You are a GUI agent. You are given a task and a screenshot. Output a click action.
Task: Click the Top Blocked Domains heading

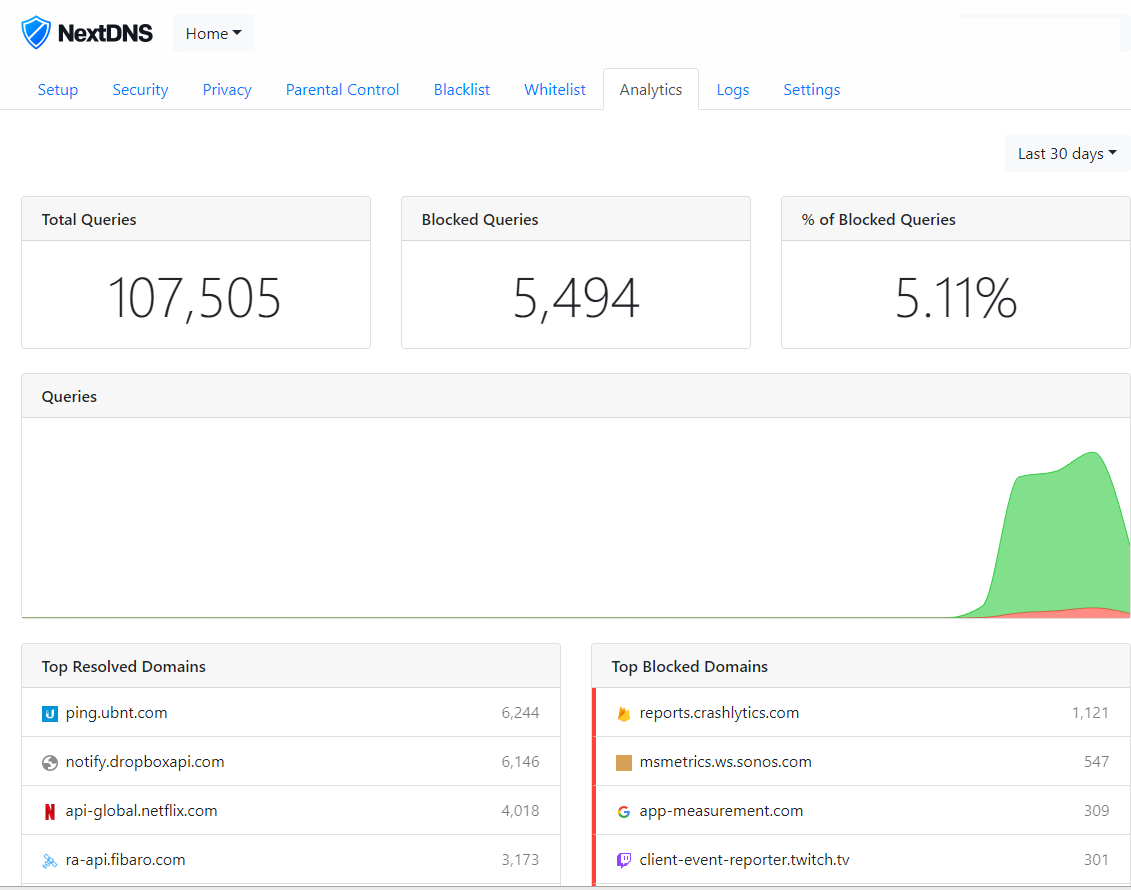pos(690,666)
